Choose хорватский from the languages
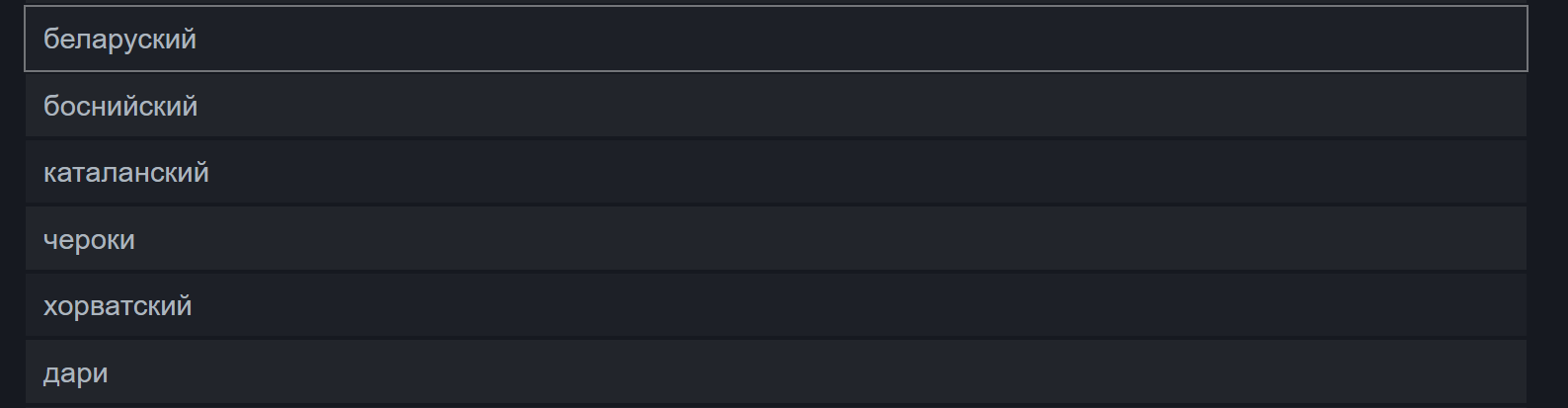This screenshot has width=1568, height=408. (x=118, y=306)
